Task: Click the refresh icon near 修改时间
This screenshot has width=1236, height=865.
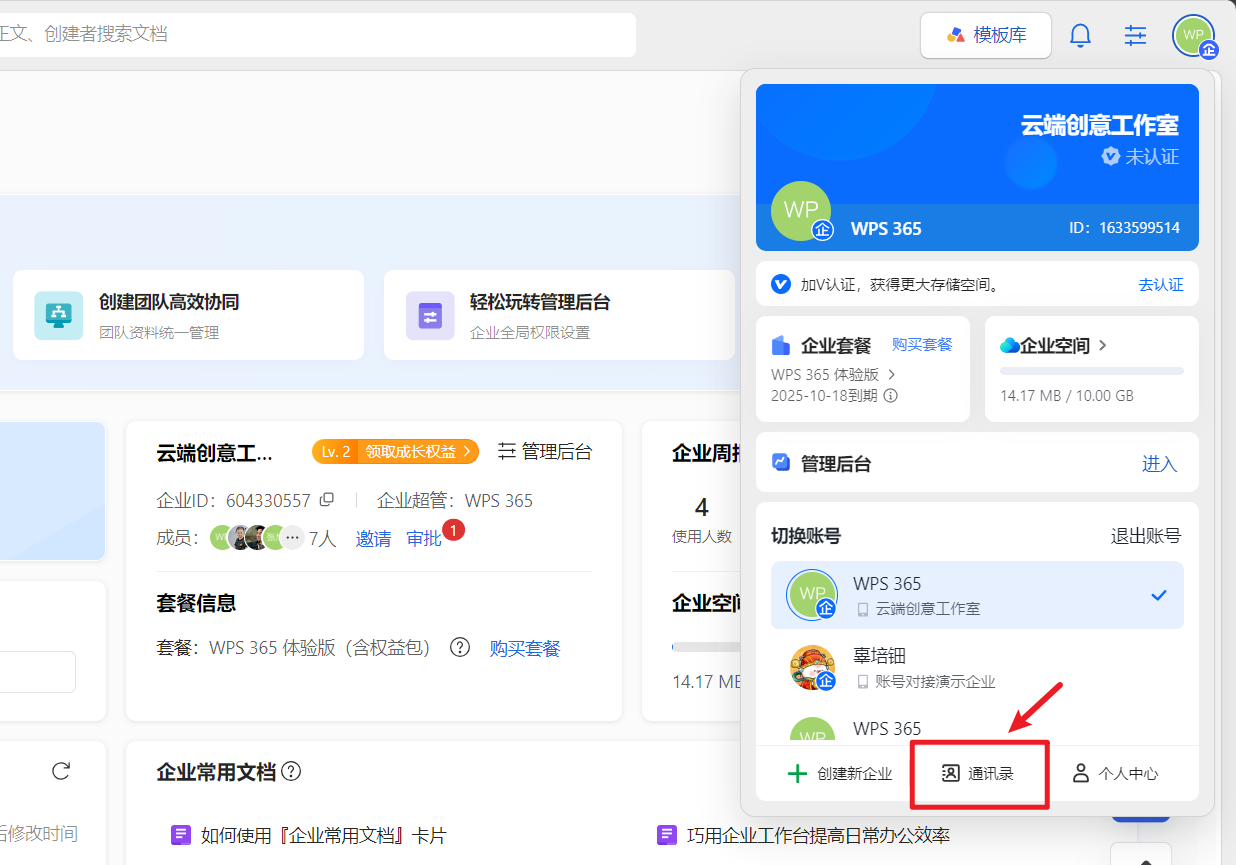Action: [61, 771]
